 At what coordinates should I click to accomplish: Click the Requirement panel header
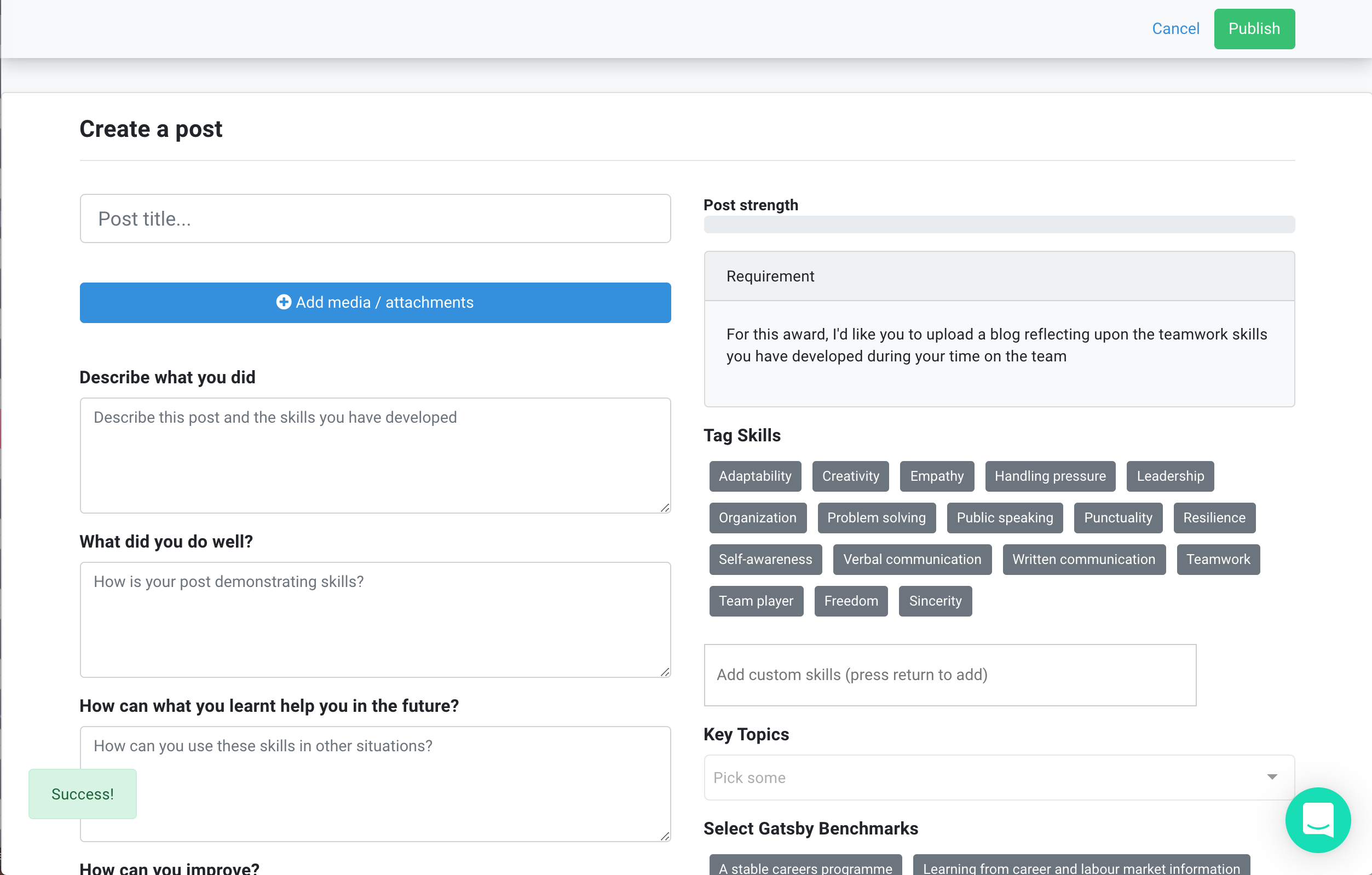click(999, 276)
